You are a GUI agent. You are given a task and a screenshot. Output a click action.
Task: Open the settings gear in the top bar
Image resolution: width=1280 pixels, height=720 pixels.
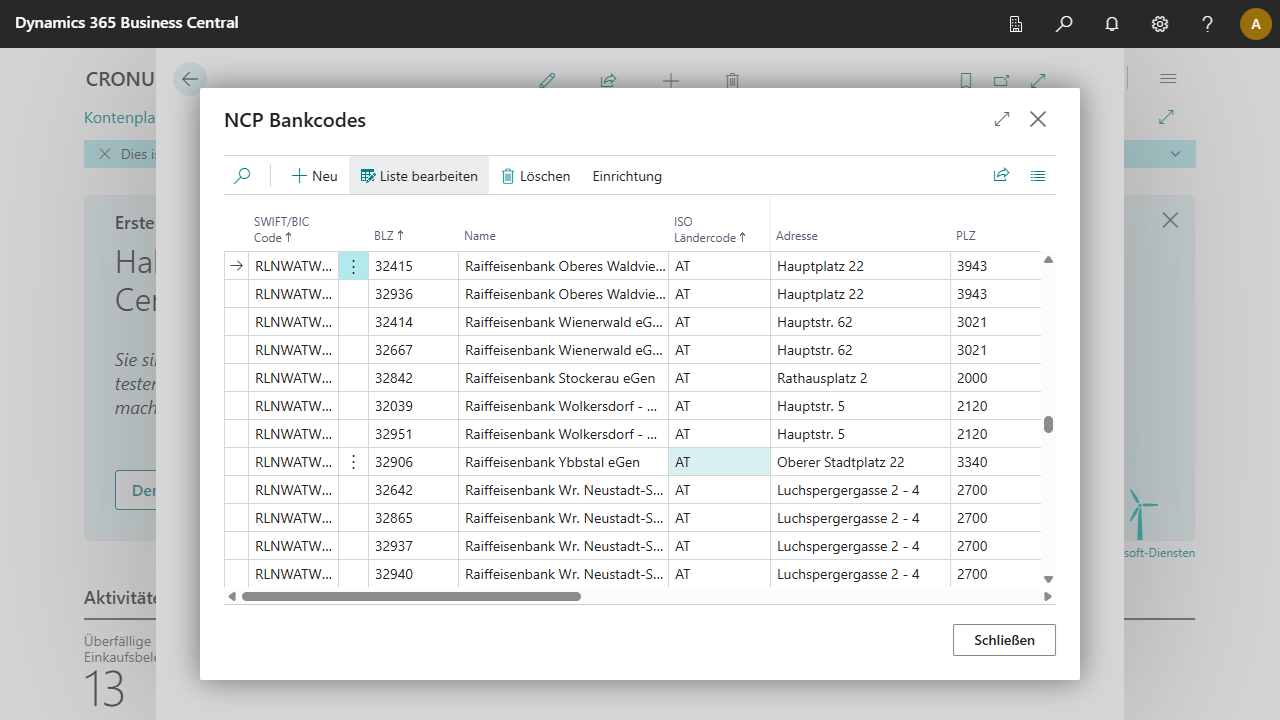pyautogui.click(x=1160, y=24)
